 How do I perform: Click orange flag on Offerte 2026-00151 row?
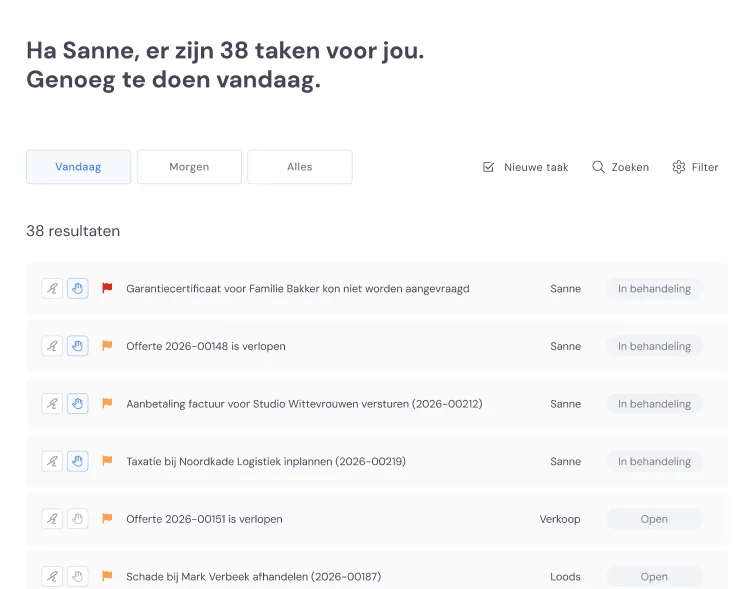(107, 519)
